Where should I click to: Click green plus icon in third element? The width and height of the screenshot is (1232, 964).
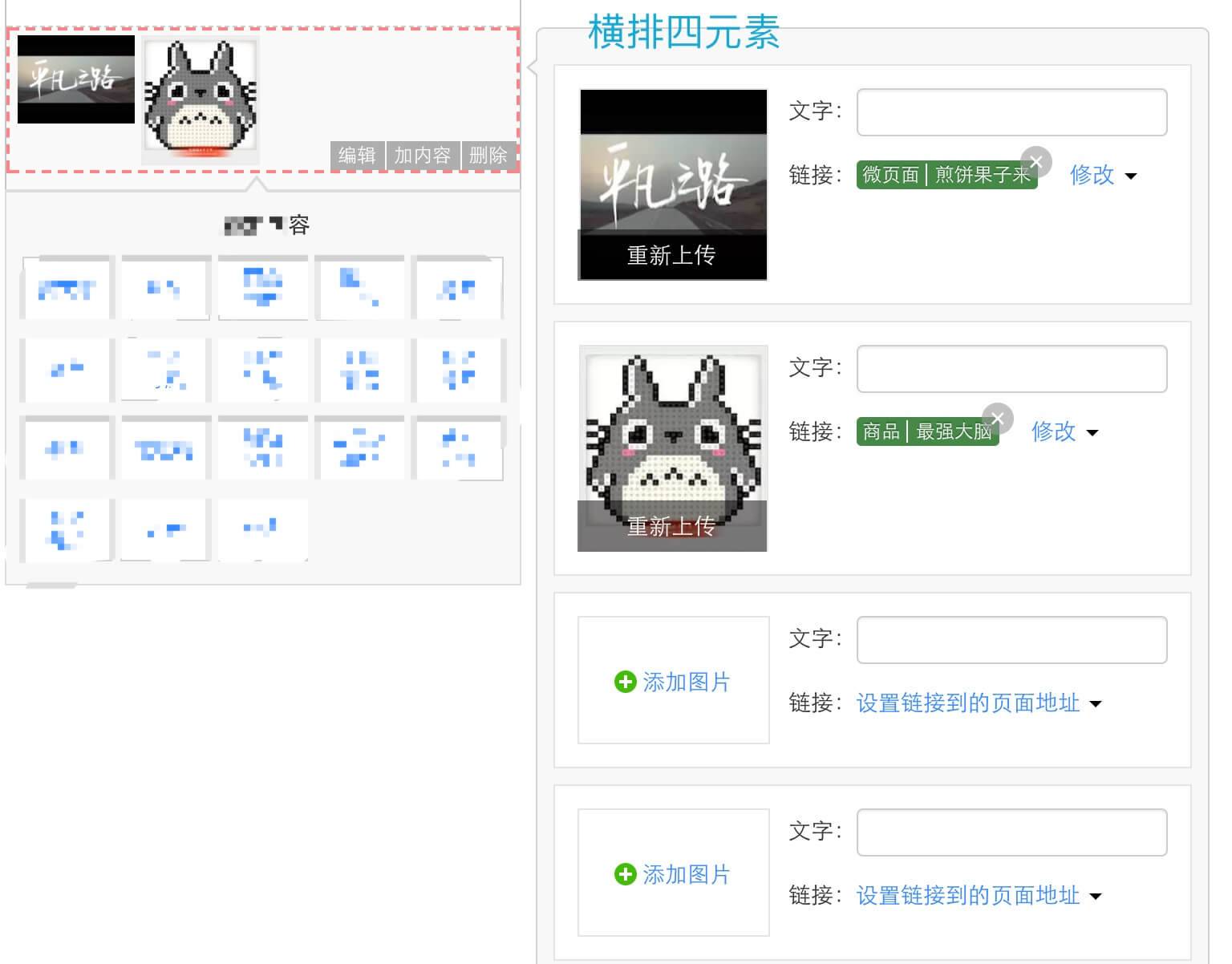(625, 682)
